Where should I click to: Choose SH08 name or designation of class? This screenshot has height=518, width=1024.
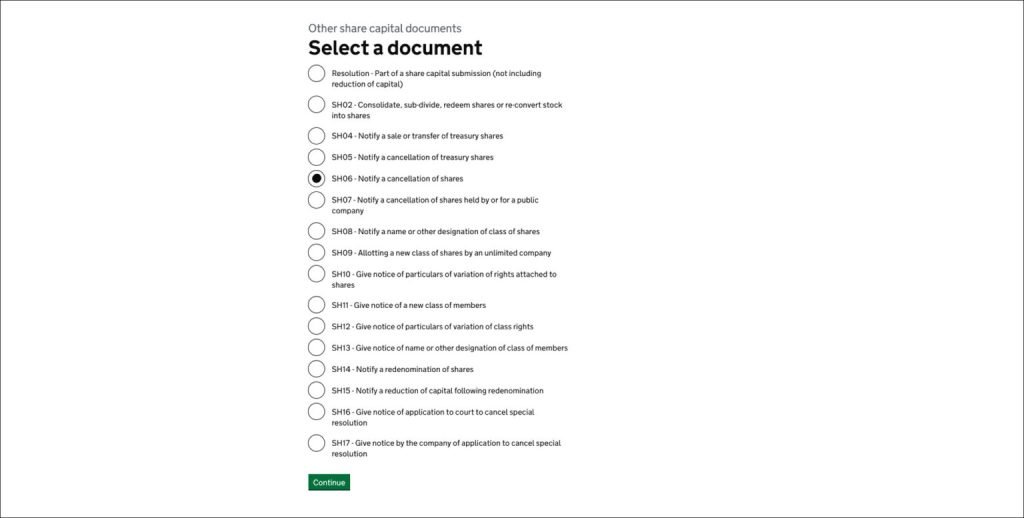316,231
